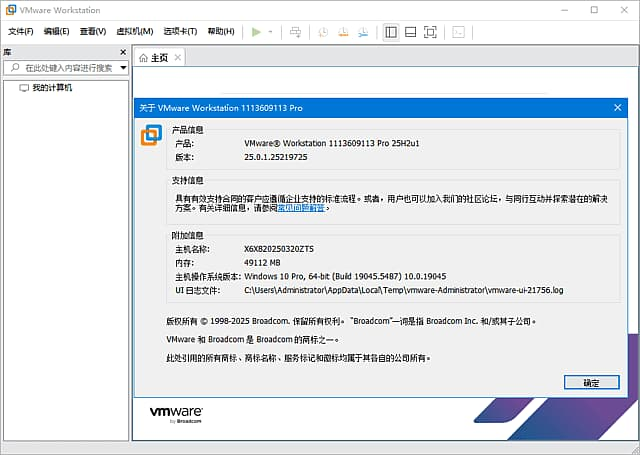
Task: Open the 帮助(H) menu
Action: pyautogui.click(x=220, y=32)
